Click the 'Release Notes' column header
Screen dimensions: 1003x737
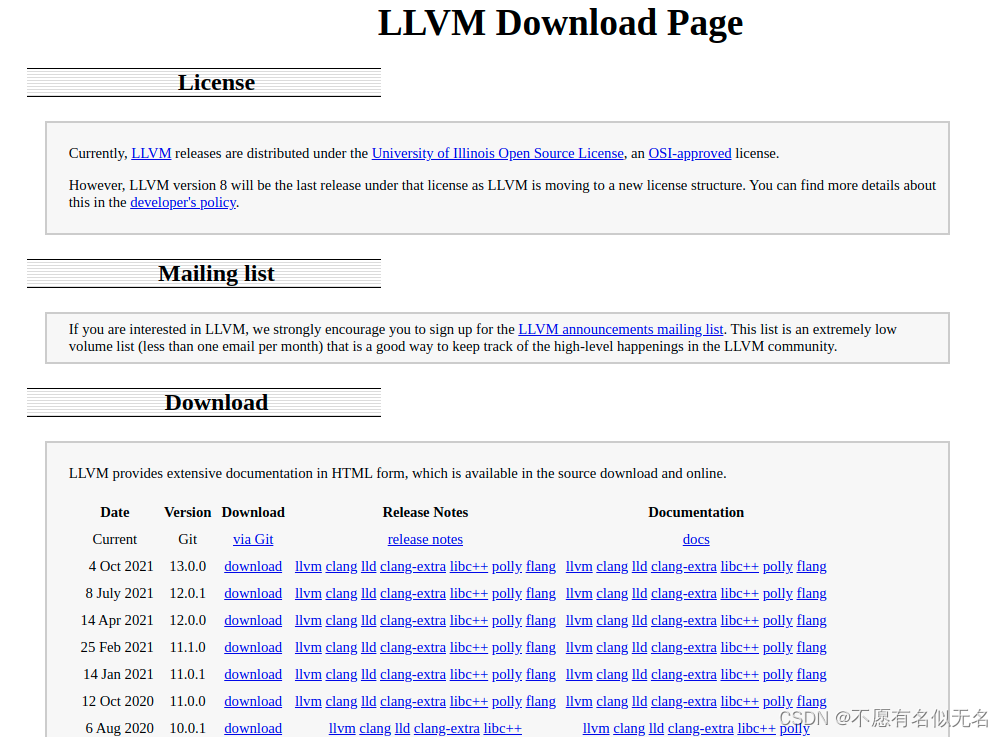(425, 512)
